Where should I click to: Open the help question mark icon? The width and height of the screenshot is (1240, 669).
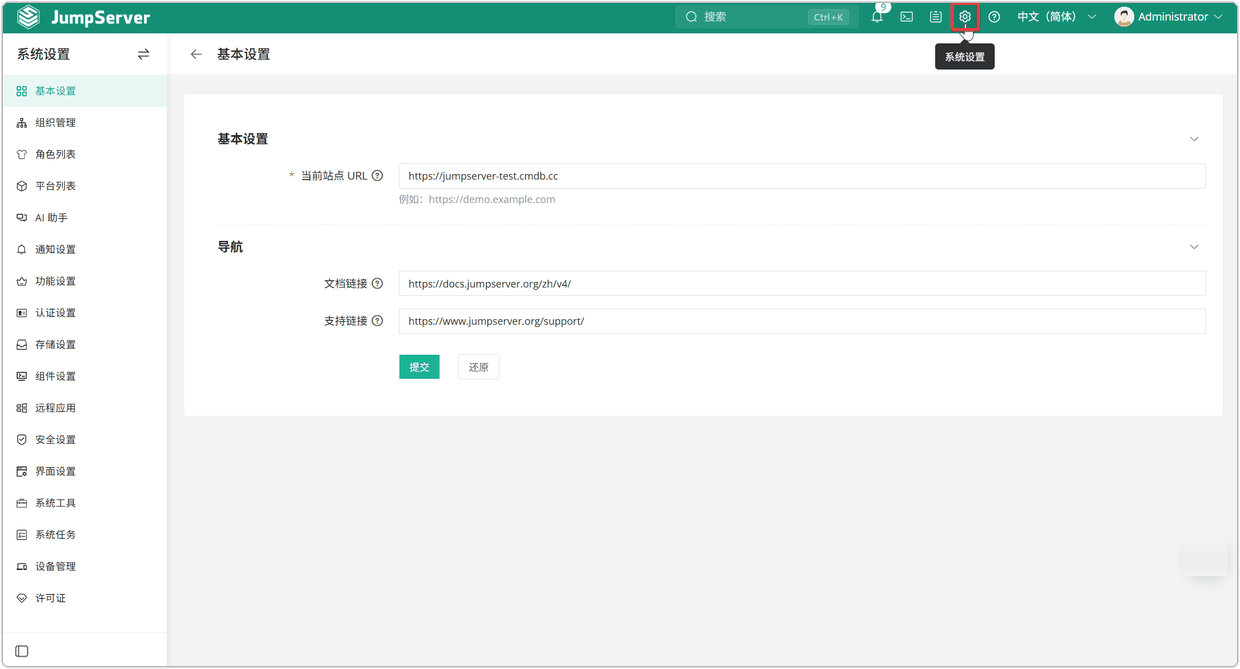pyautogui.click(x=994, y=17)
